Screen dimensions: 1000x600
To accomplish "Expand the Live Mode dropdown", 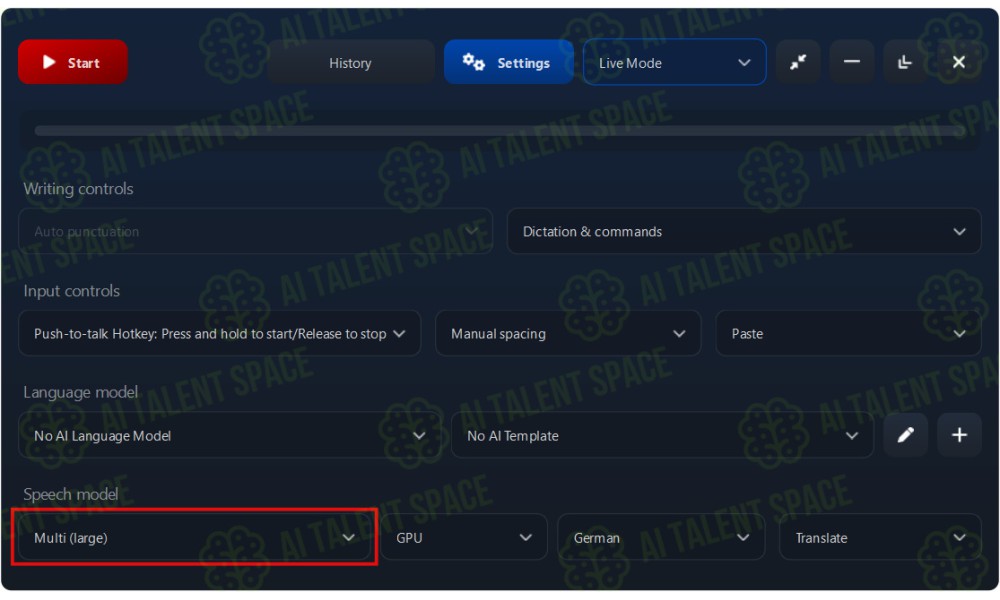I will tap(674, 62).
